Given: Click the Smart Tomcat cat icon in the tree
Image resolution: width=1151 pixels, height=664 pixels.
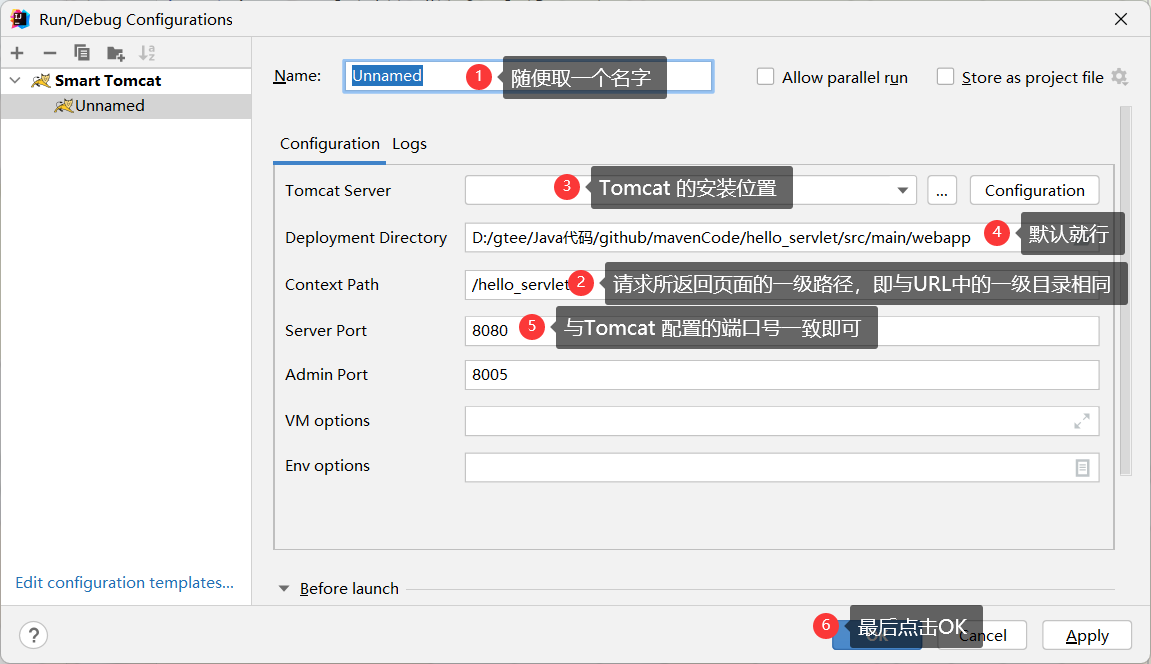Looking at the screenshot, I should 40,81.
